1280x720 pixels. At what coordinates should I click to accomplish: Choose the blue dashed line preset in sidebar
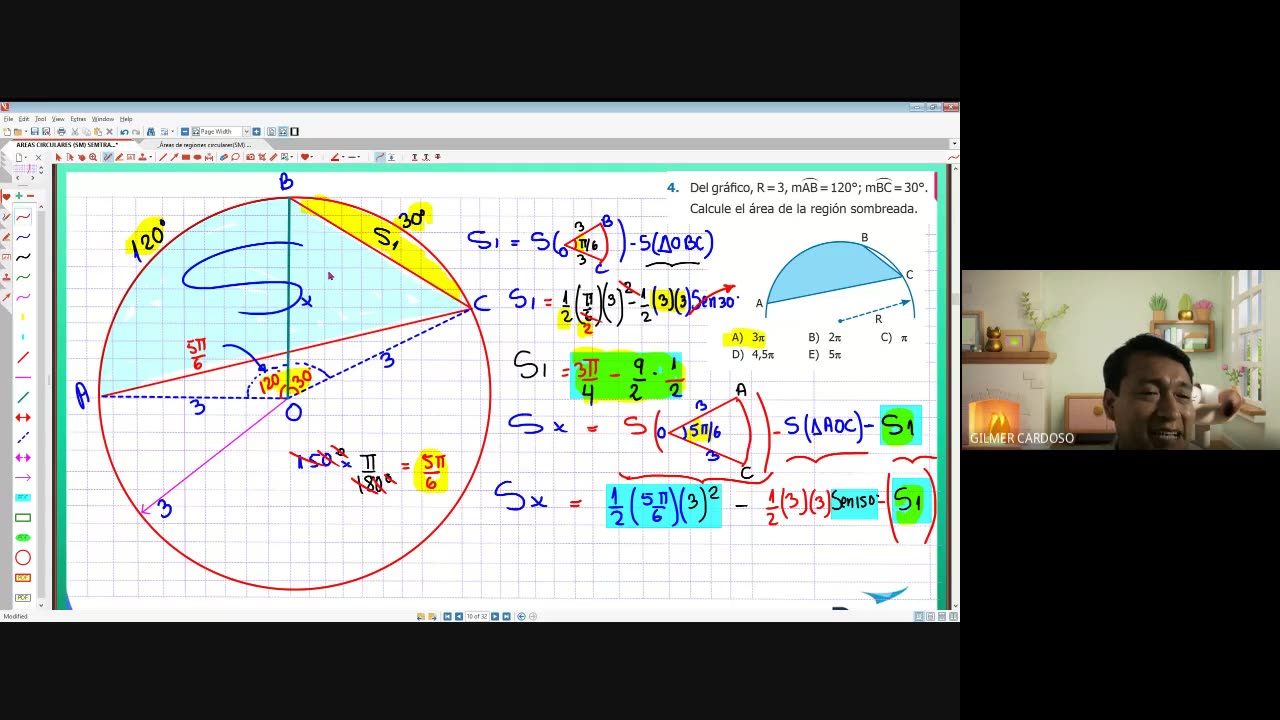tap(23, 437)
